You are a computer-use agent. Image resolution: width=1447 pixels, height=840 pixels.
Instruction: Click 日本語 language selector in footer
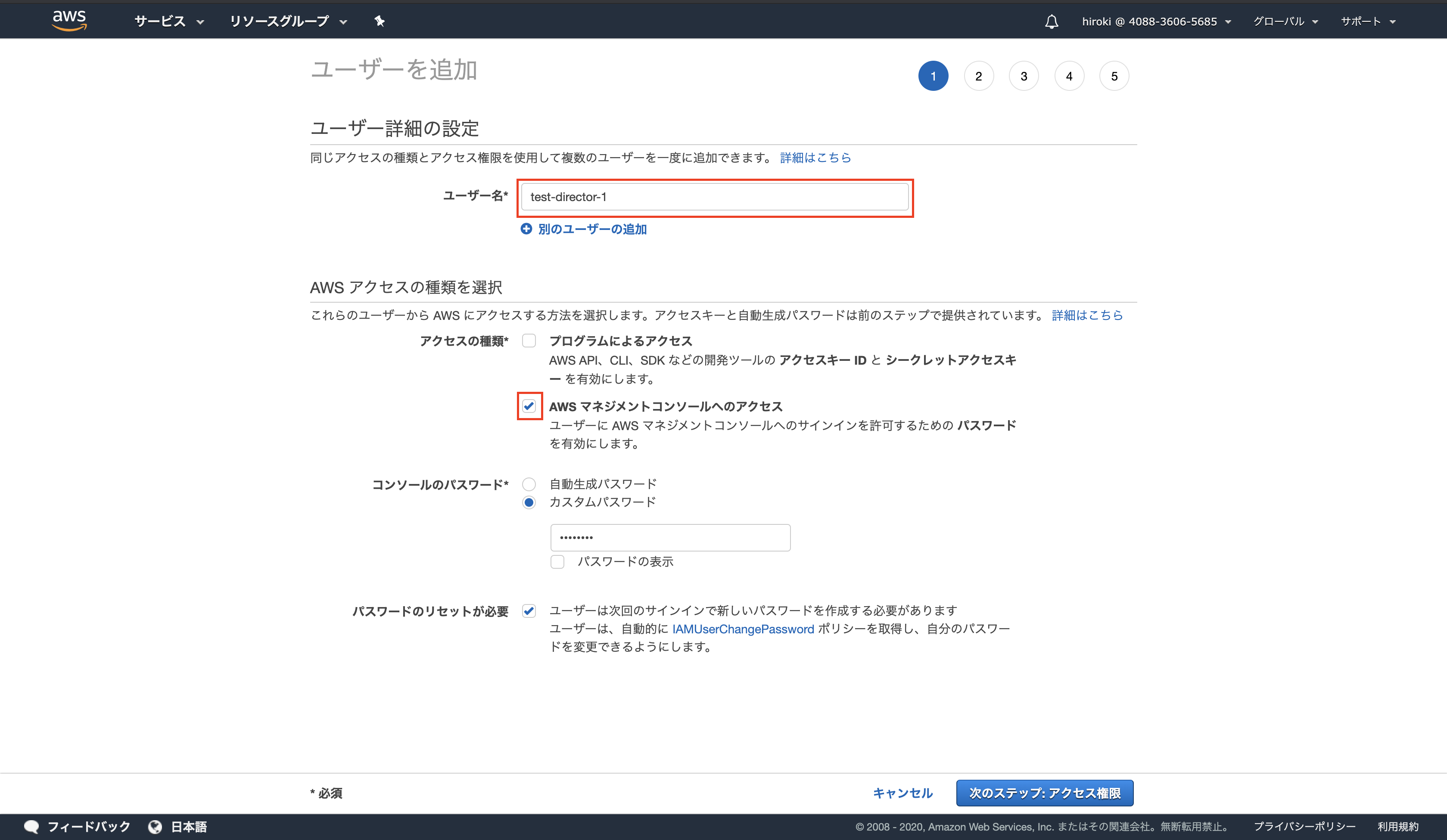click(189, 827)
